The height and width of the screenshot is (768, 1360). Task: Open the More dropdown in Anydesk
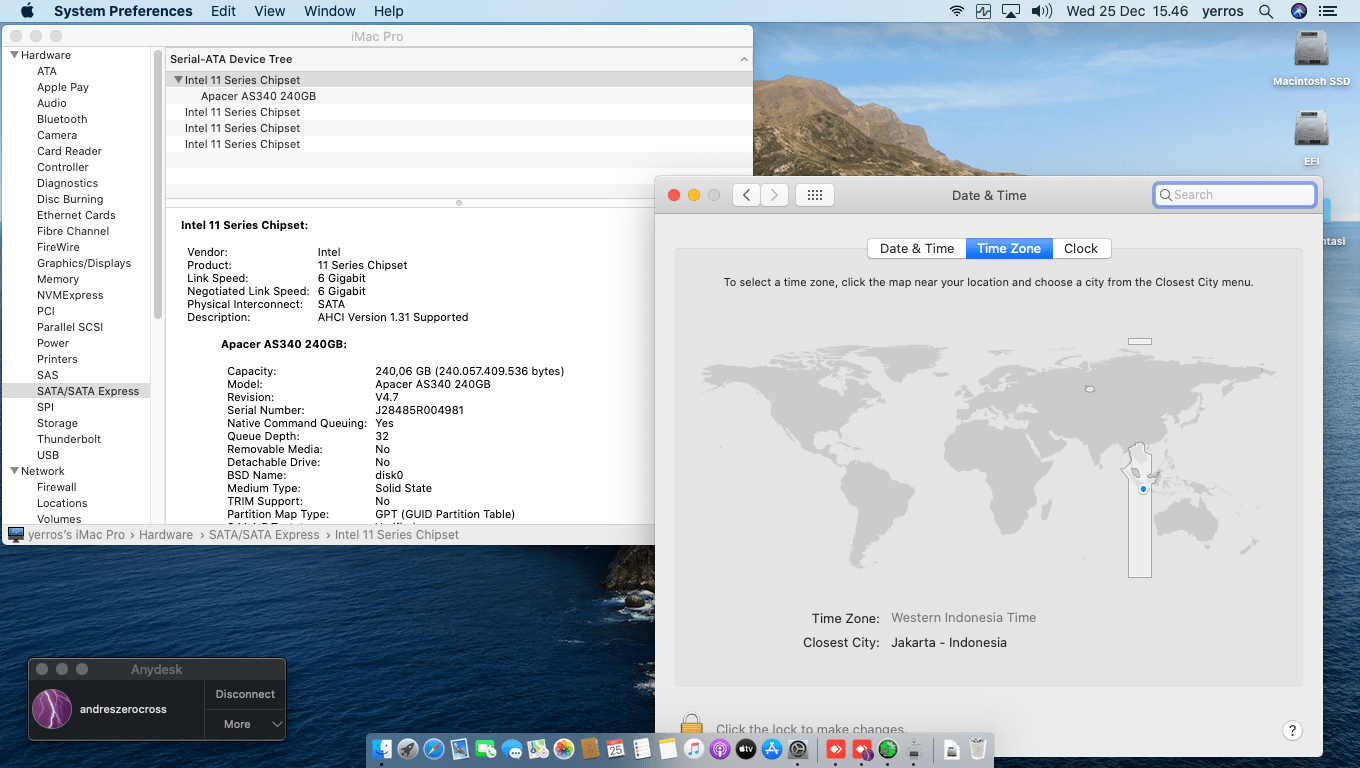245,724
